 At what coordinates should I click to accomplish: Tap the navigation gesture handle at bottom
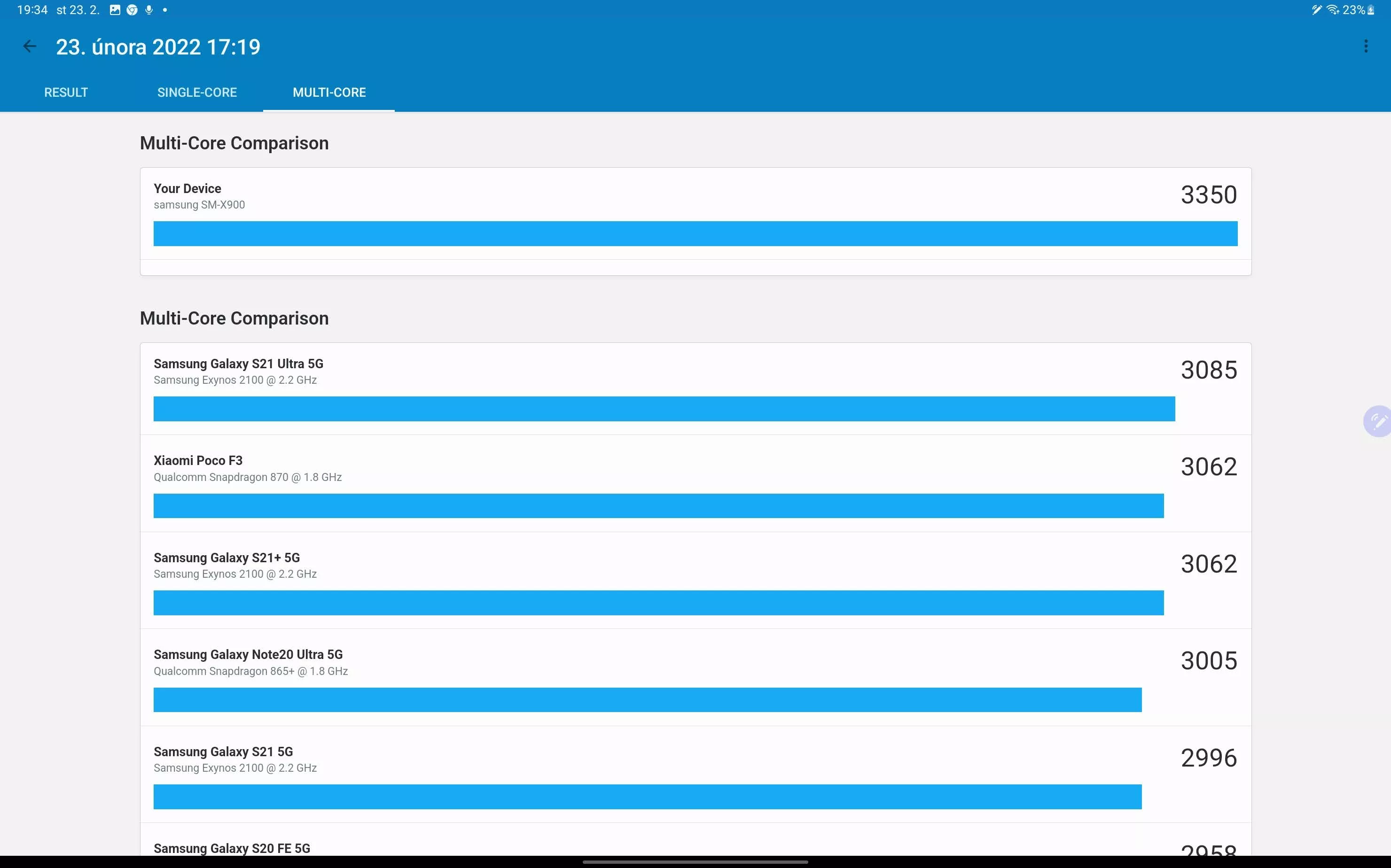695,862
